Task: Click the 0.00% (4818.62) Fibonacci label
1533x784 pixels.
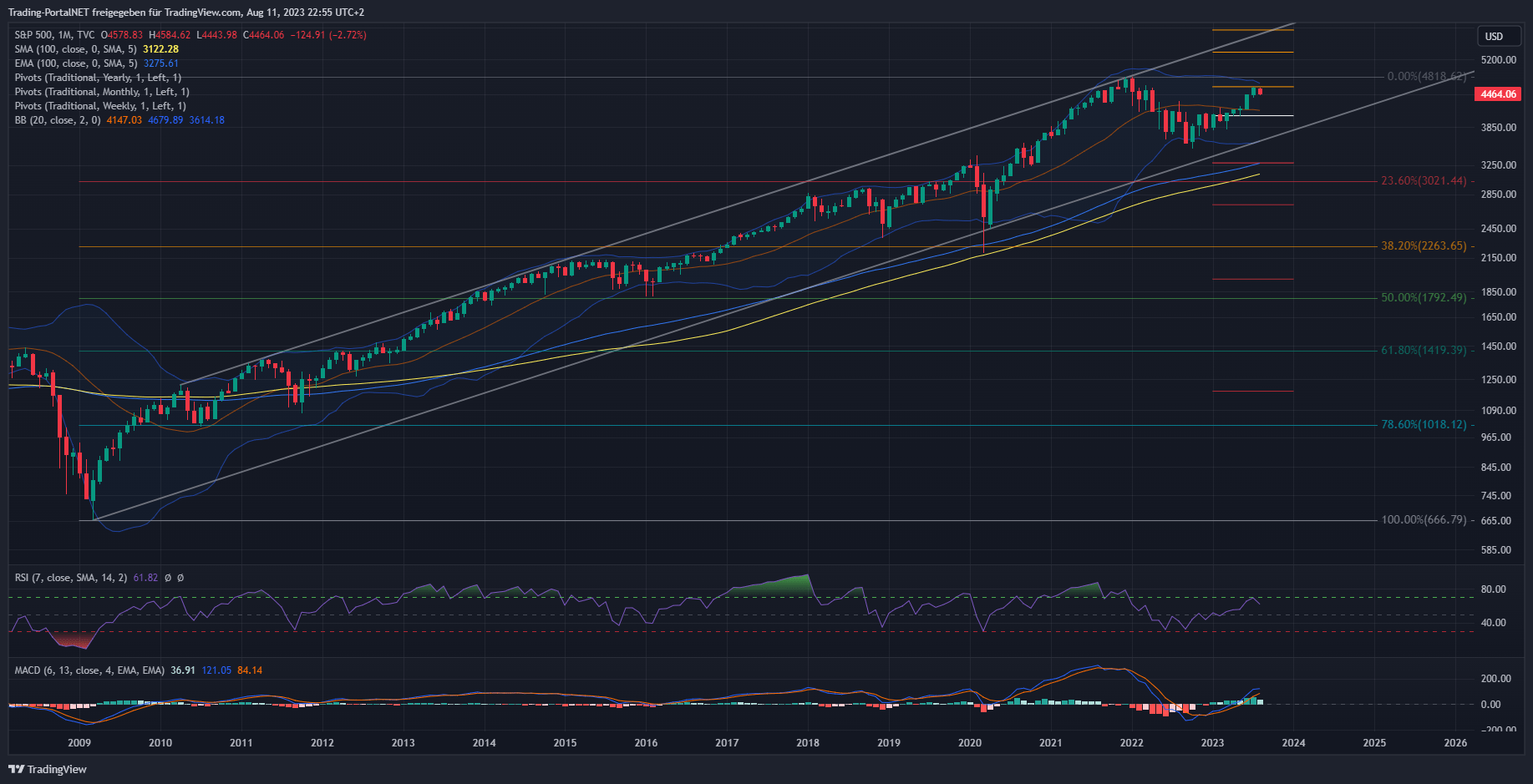Action: (x=1426, y=76)
